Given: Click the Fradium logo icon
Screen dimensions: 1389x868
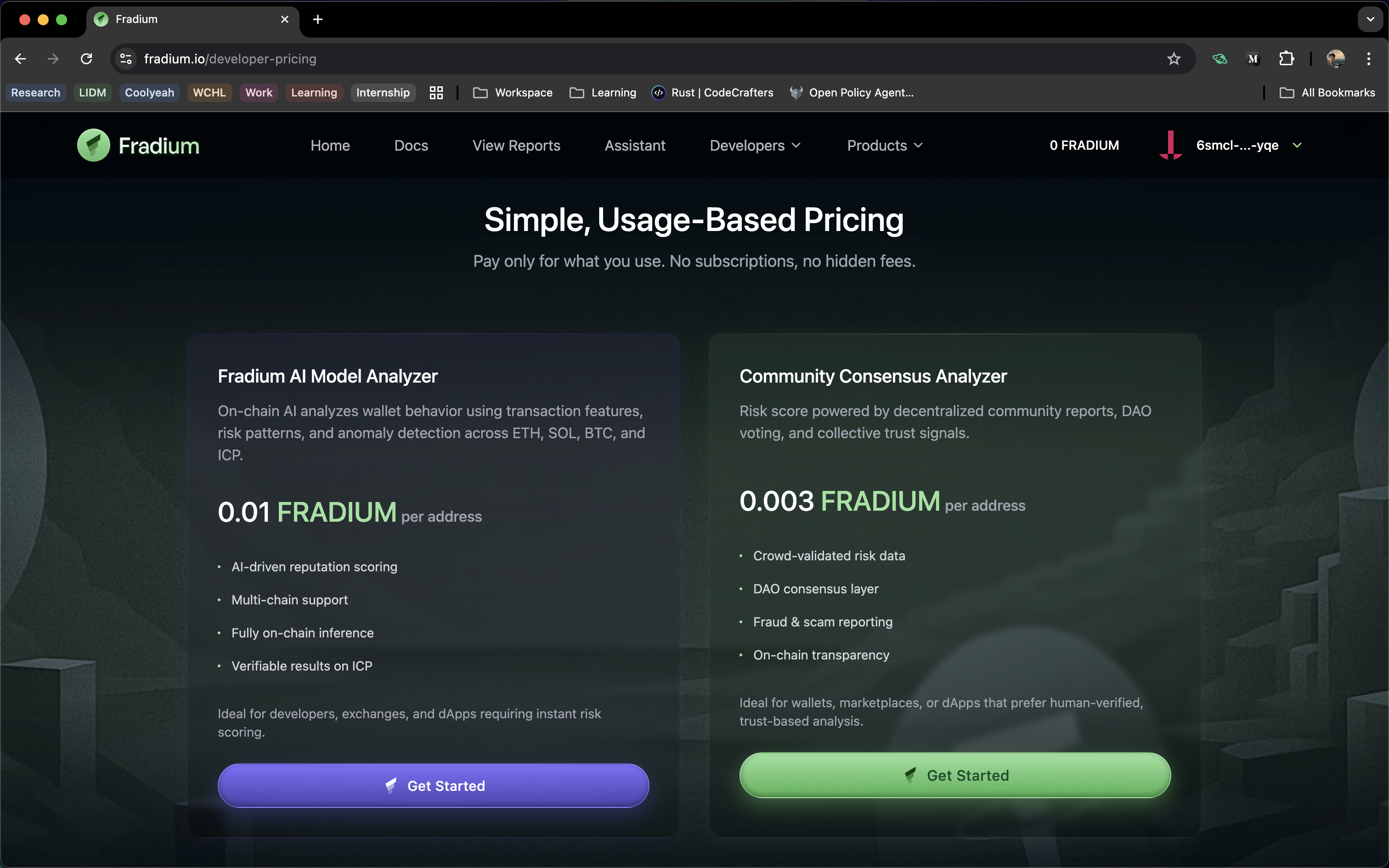Looking at the screenshot, I should click(94, 145).
